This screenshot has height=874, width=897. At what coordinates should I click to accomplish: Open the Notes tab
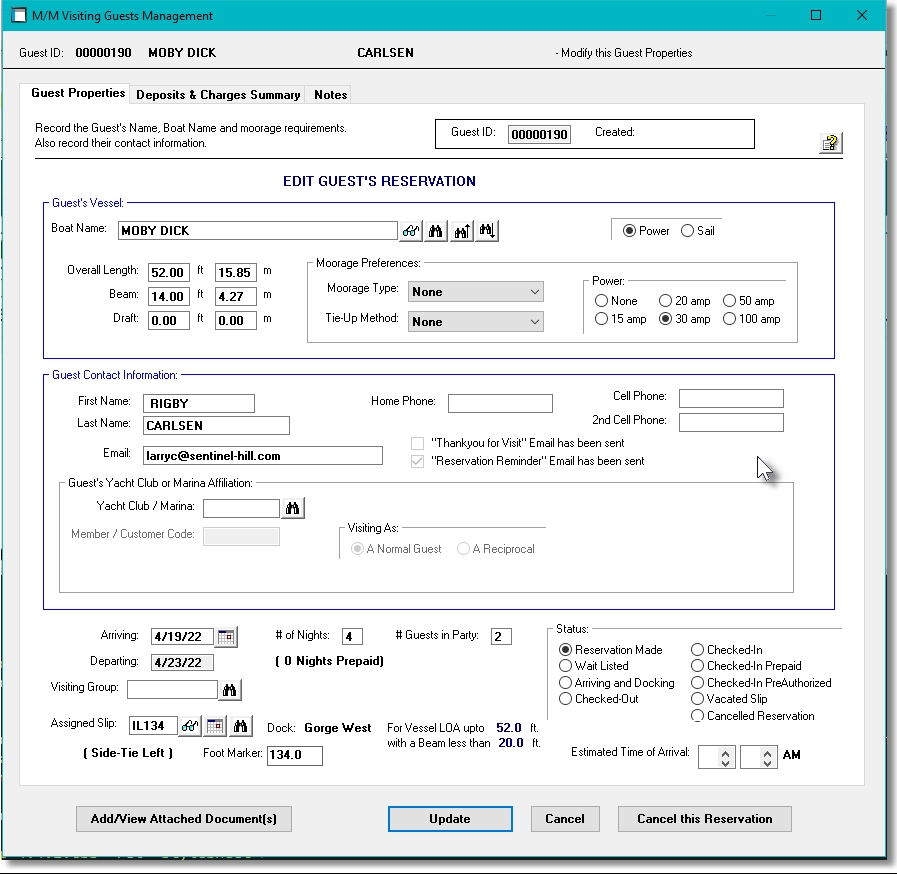coord(330,94)
